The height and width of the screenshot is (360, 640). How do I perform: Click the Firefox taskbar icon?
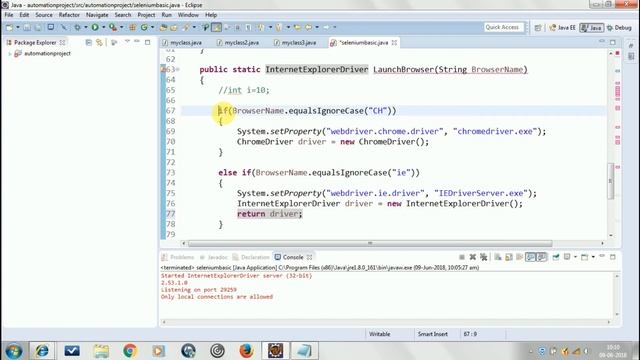point(246,351)
